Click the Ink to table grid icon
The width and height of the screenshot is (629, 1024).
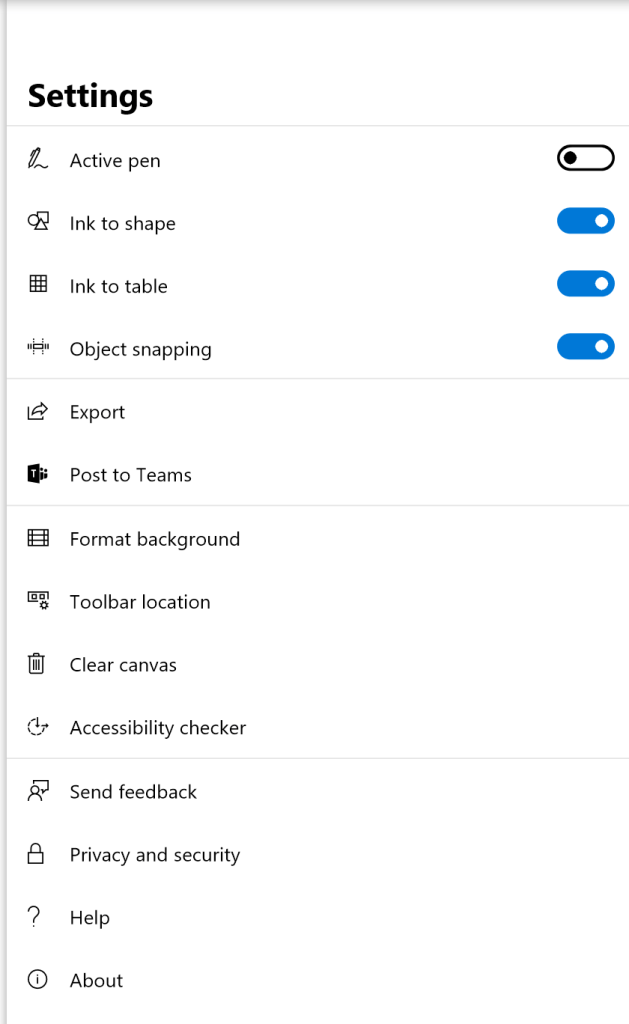(x=38, y=285)
